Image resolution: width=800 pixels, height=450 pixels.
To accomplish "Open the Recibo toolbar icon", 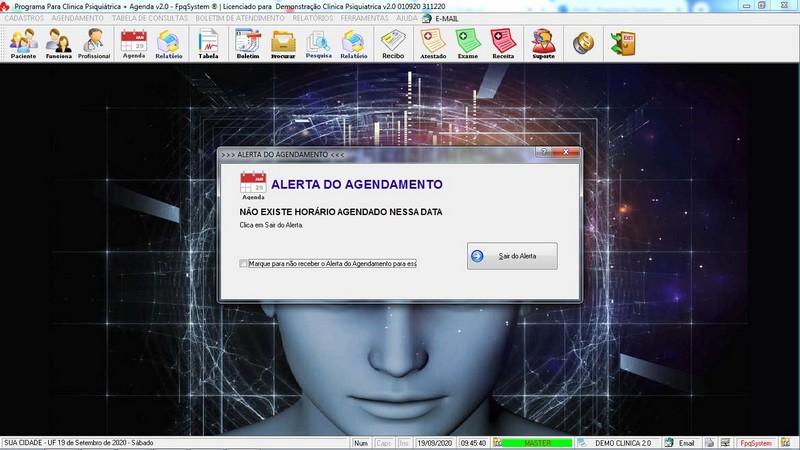I will pos(393,44).
